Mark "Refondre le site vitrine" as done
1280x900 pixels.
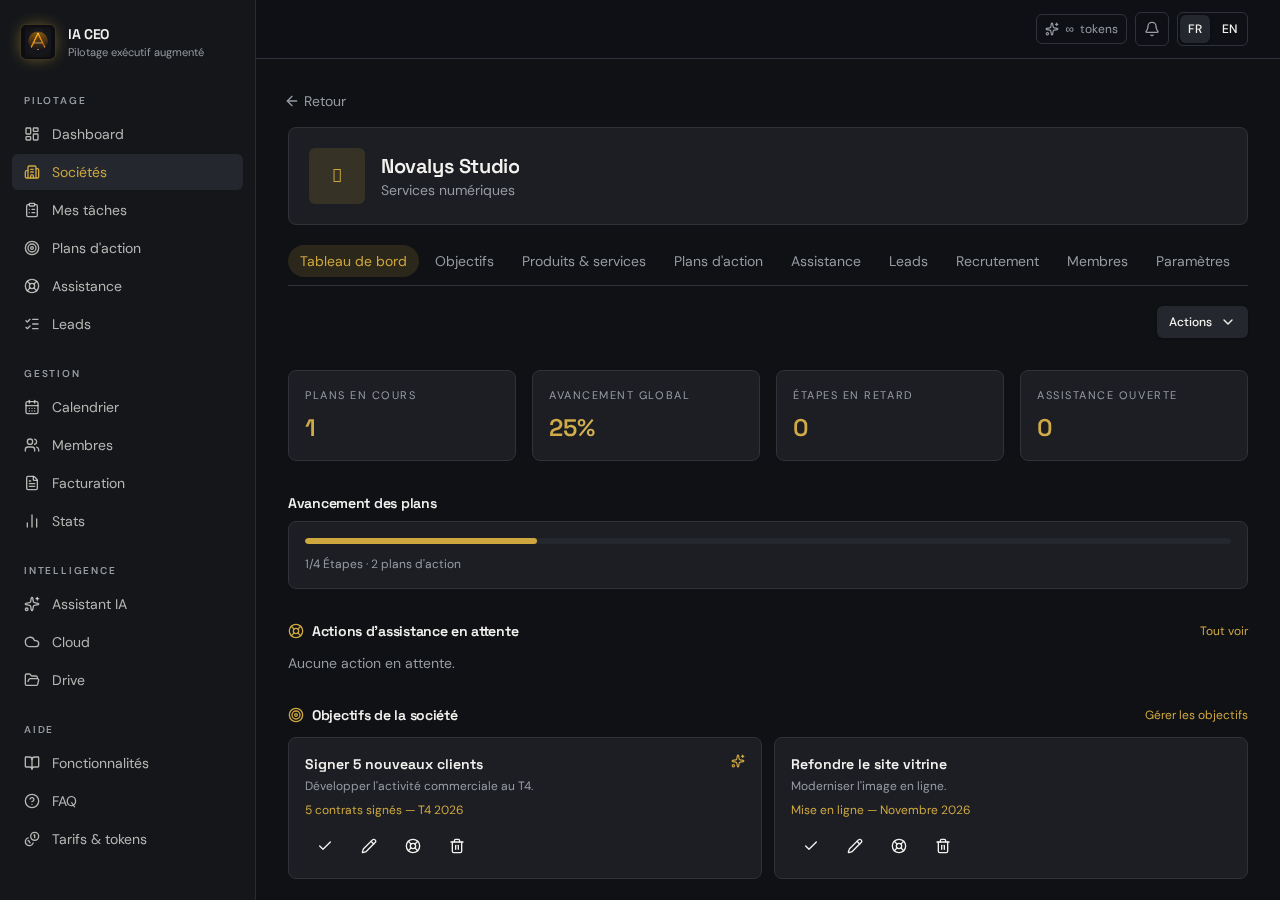pos(811,846)
